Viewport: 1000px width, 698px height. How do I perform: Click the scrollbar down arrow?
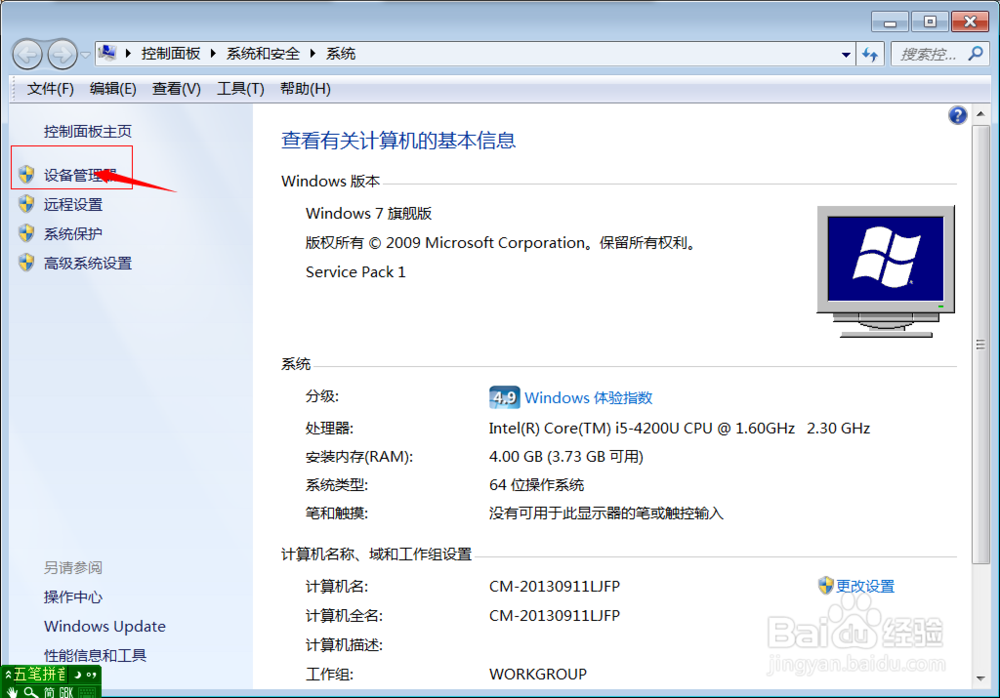980,678
